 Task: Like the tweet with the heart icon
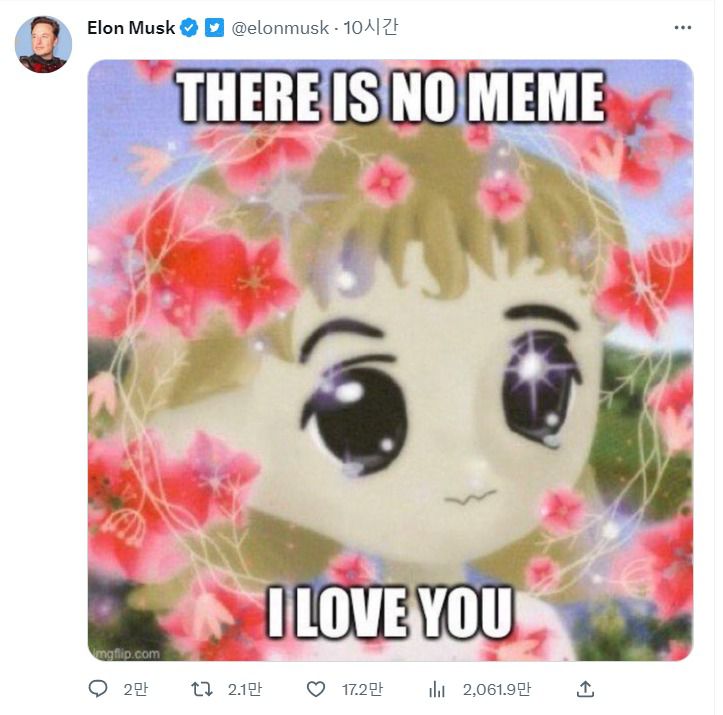pyautogui.click(x=316, y=689)
